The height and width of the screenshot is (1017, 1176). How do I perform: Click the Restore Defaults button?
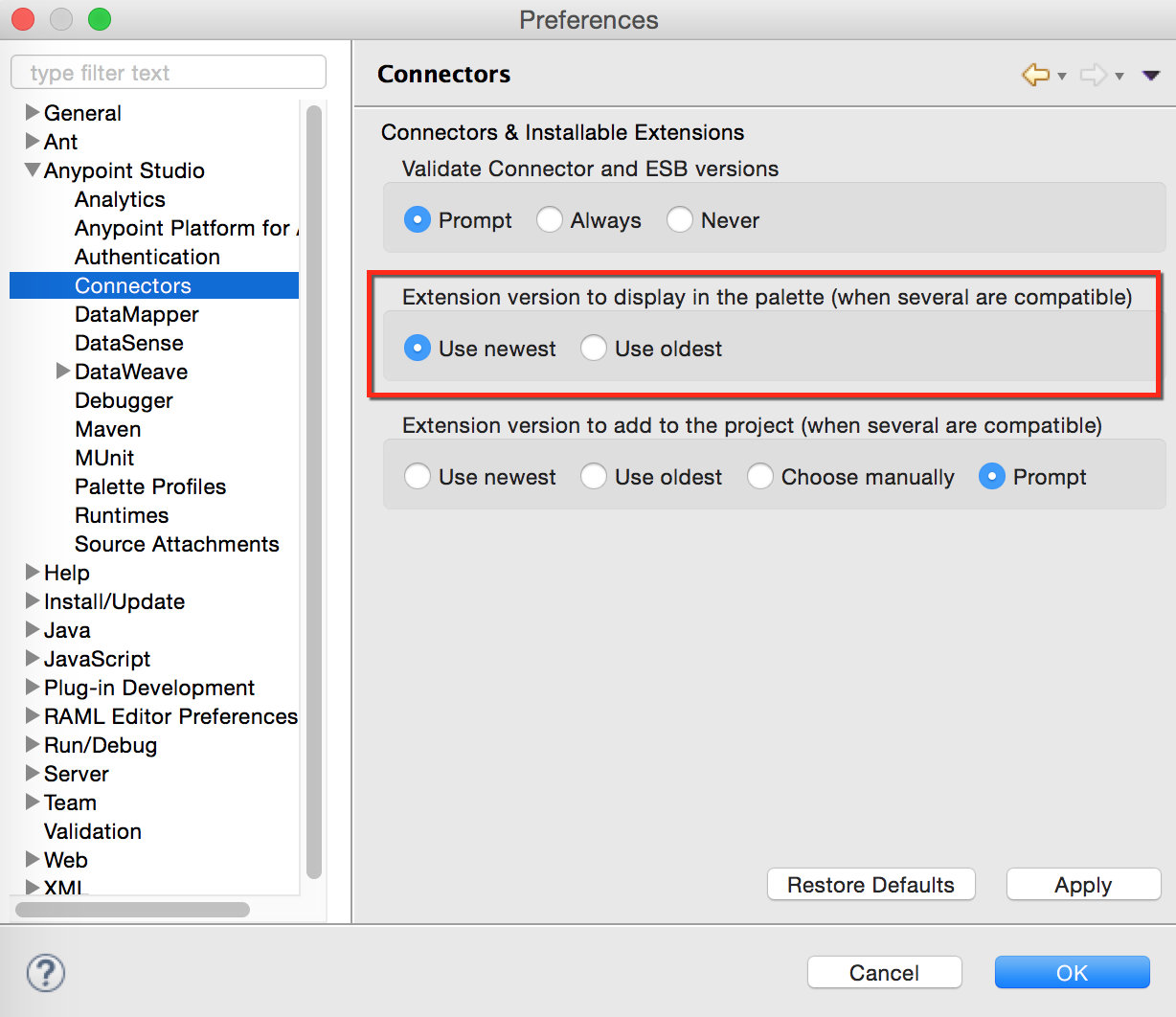click(x=871, y=885)
